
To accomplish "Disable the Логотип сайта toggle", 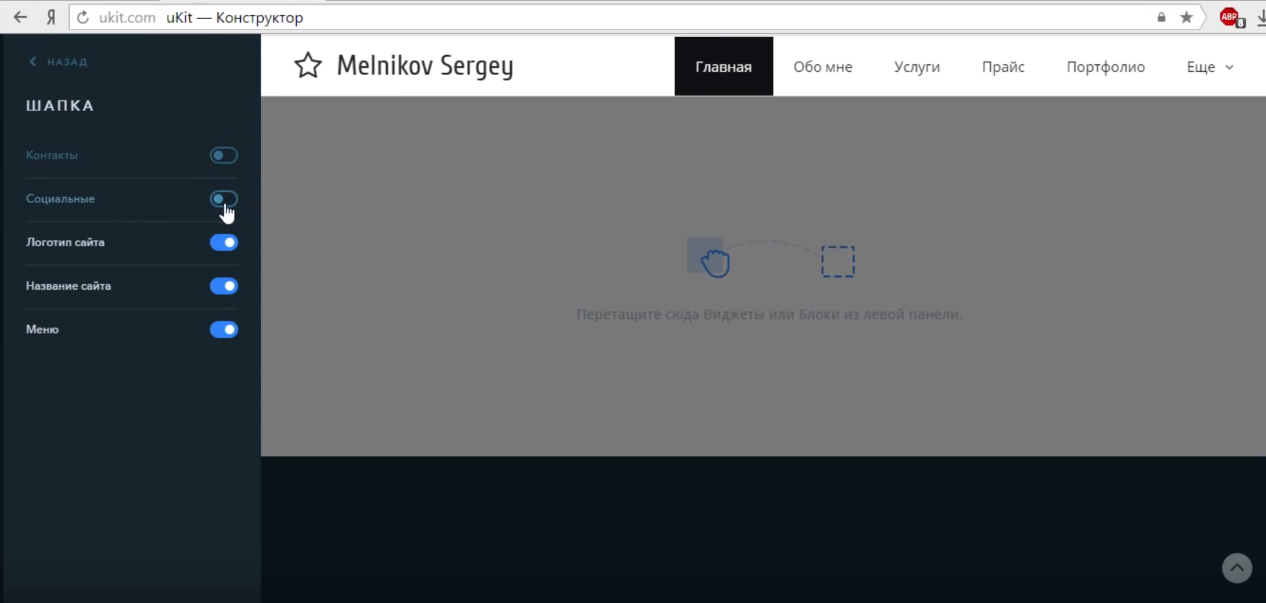I will (223, 242).
